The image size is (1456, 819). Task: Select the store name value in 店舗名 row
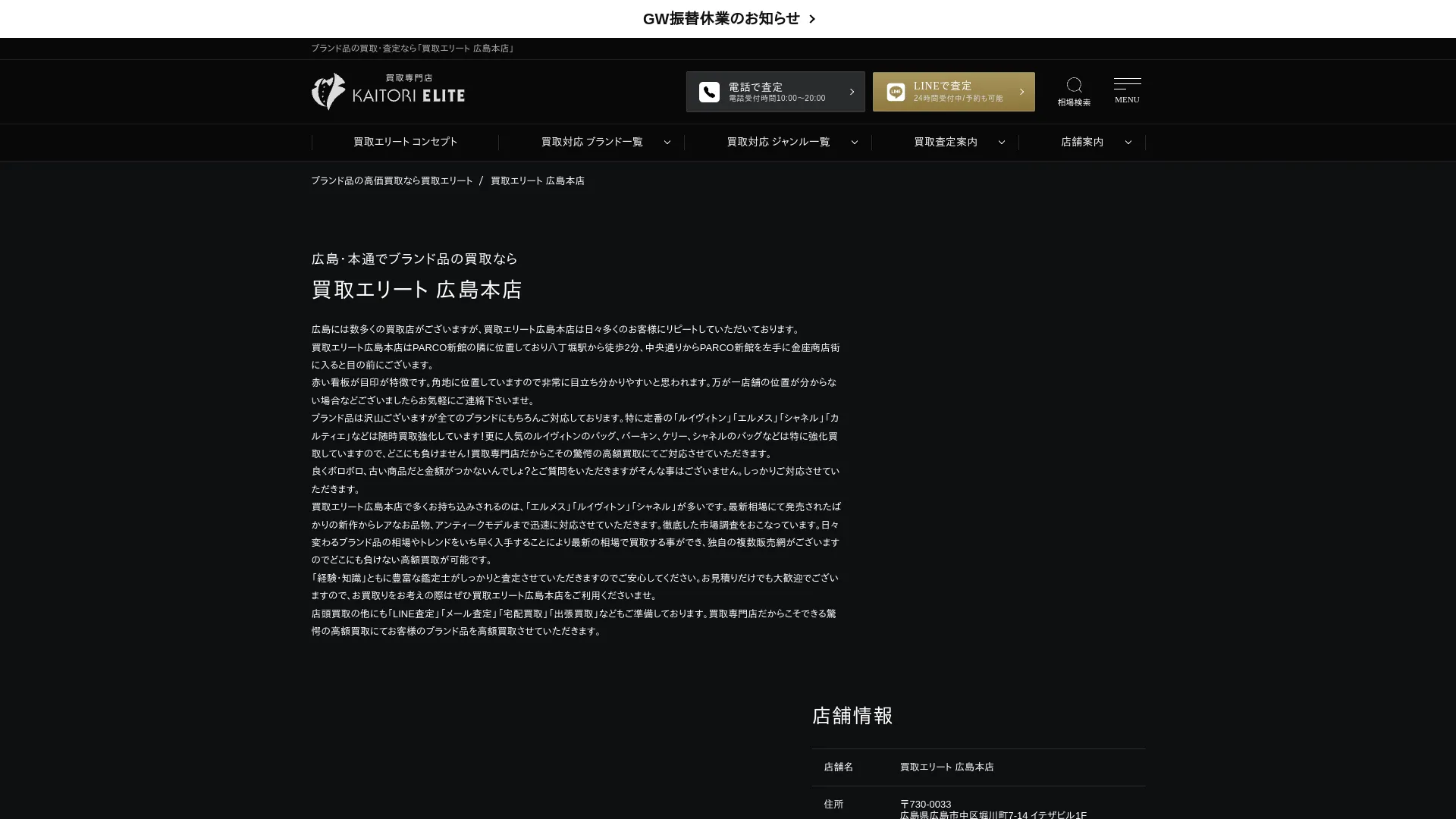[946, 767]
